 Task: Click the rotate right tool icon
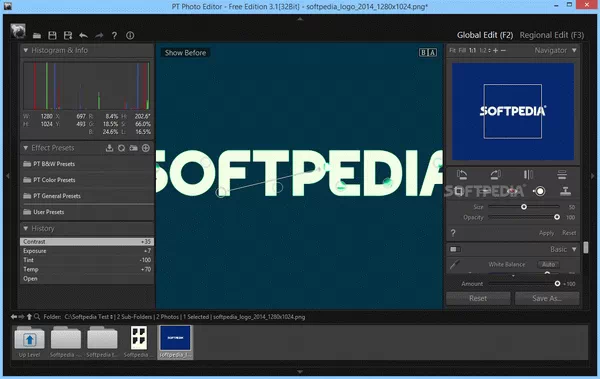coord(496,175)
